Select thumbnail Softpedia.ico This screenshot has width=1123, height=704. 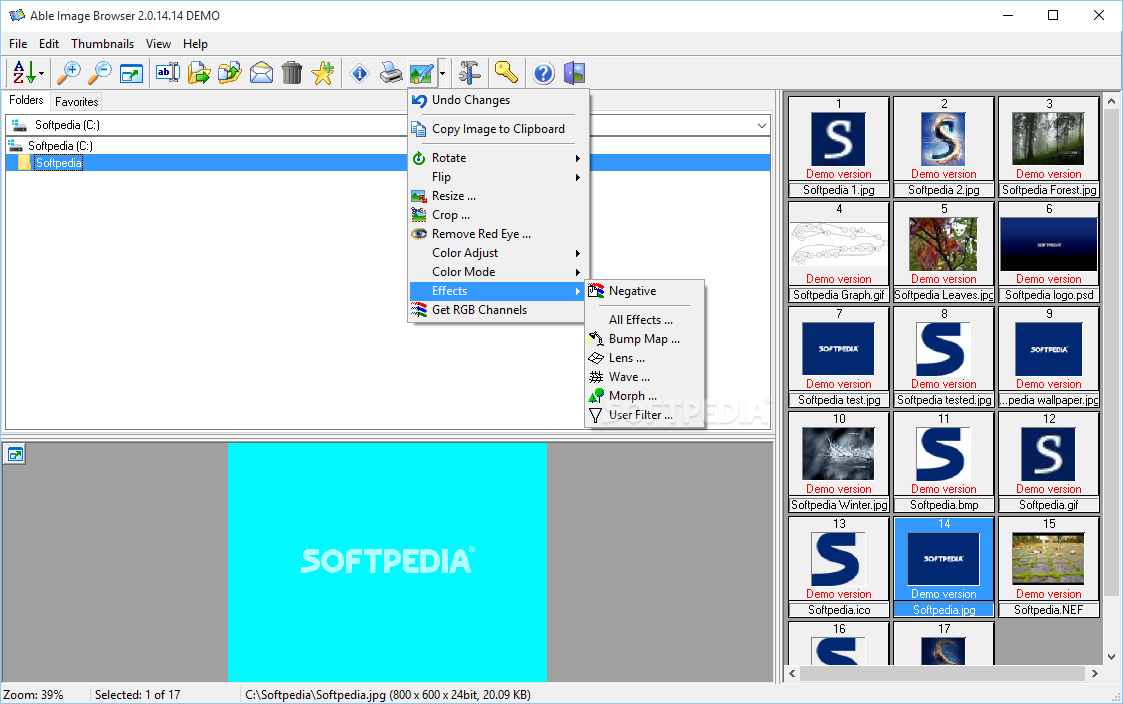tap(839, 567)
